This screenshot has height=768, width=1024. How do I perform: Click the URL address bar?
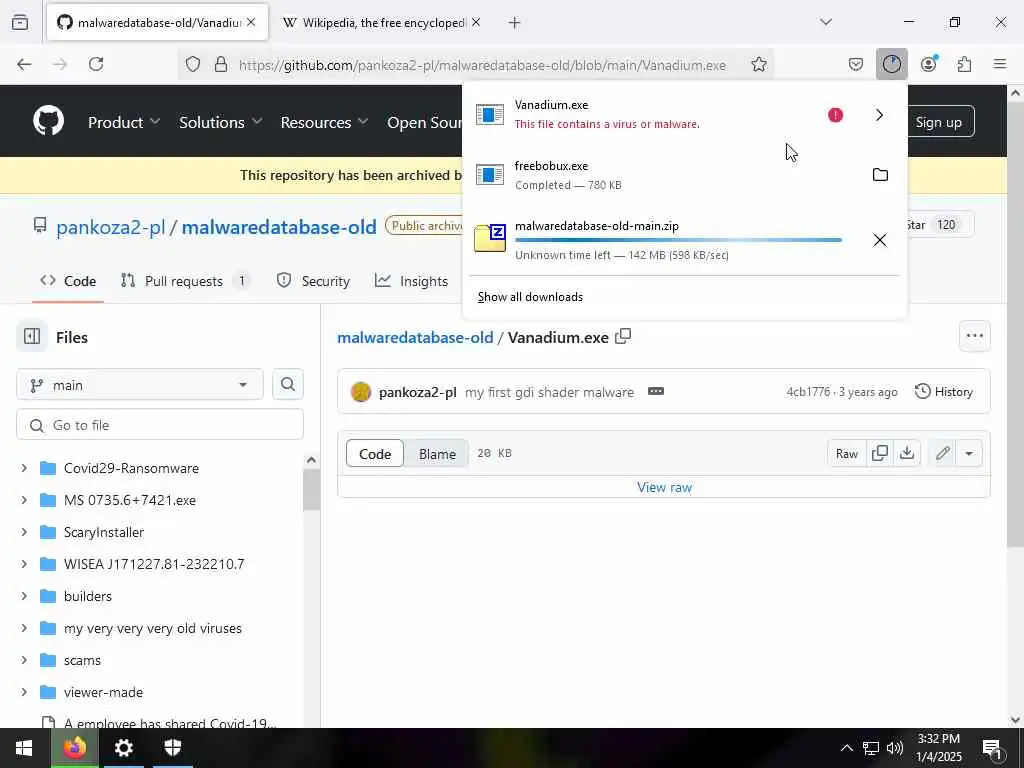(482, 65)
